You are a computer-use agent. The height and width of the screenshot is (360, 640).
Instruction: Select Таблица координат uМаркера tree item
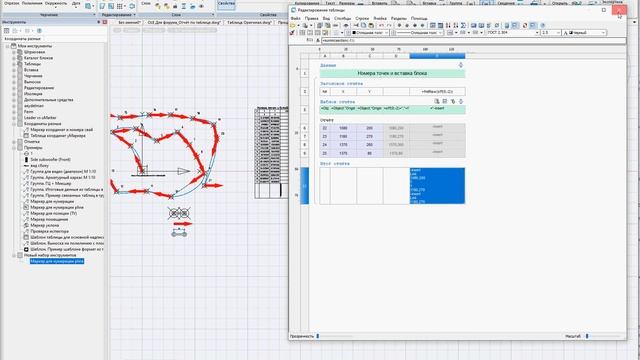click(58, 136)
